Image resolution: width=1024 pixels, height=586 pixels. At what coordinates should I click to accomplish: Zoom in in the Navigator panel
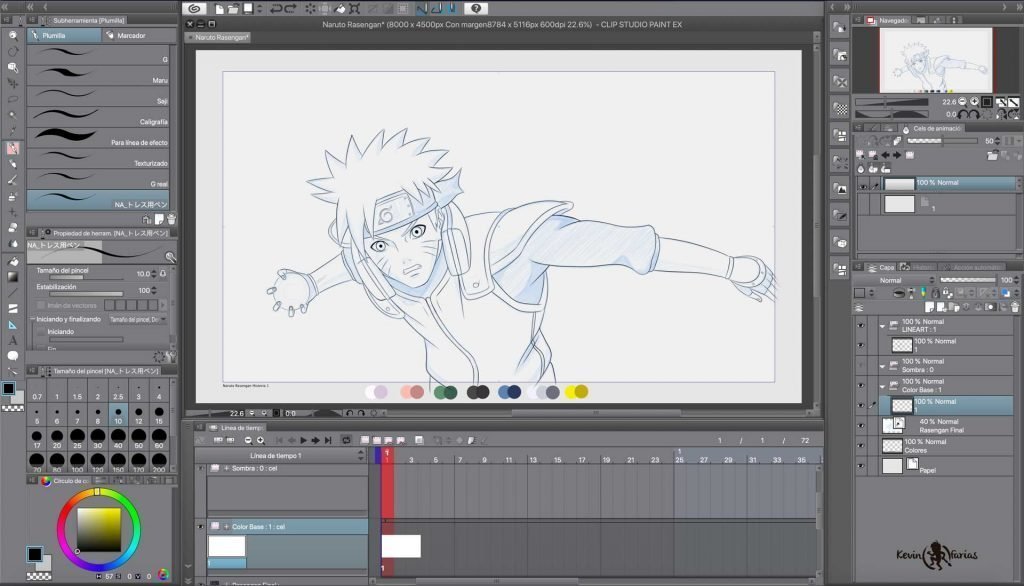pos(974,102)
